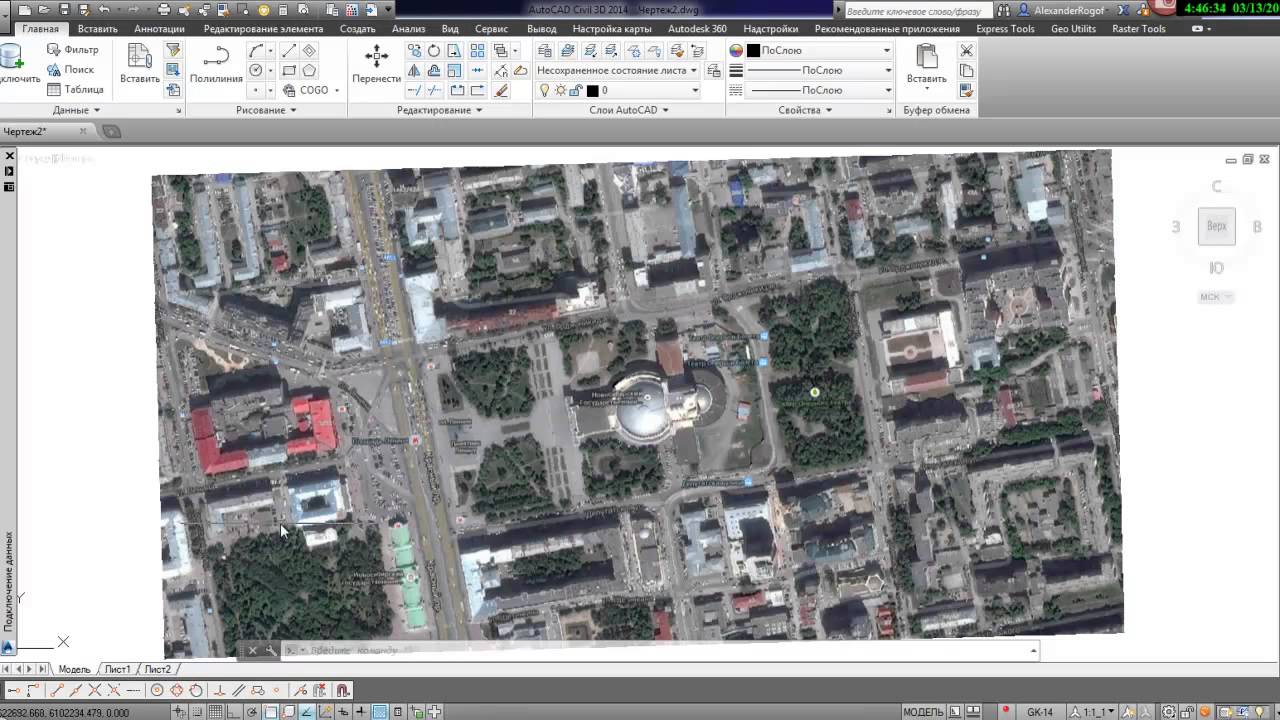This screenshot has height=720, width=1280.
Task: Select the Rotate tool in editing panel
Action: 434,51
